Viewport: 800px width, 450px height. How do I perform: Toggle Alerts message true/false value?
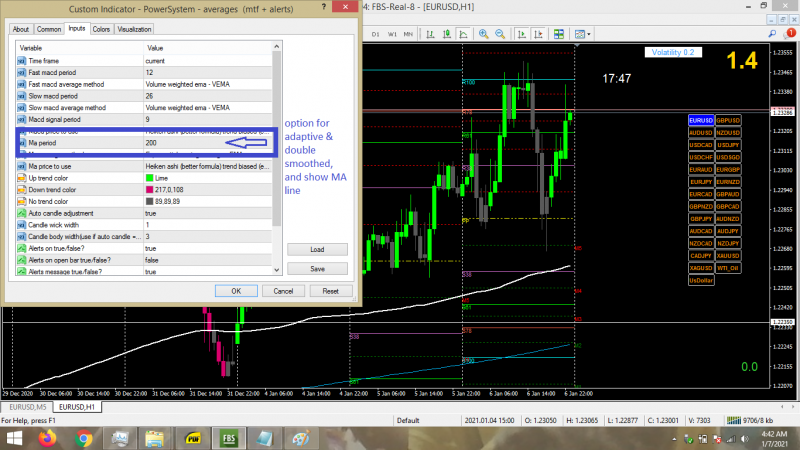point(208,271)
